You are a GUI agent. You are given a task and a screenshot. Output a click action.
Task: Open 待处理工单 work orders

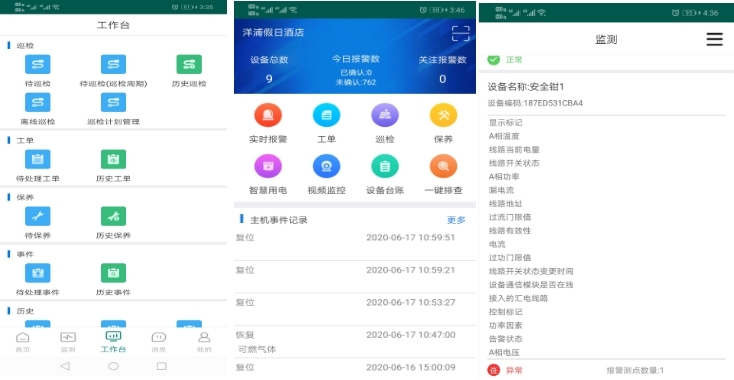37,160
